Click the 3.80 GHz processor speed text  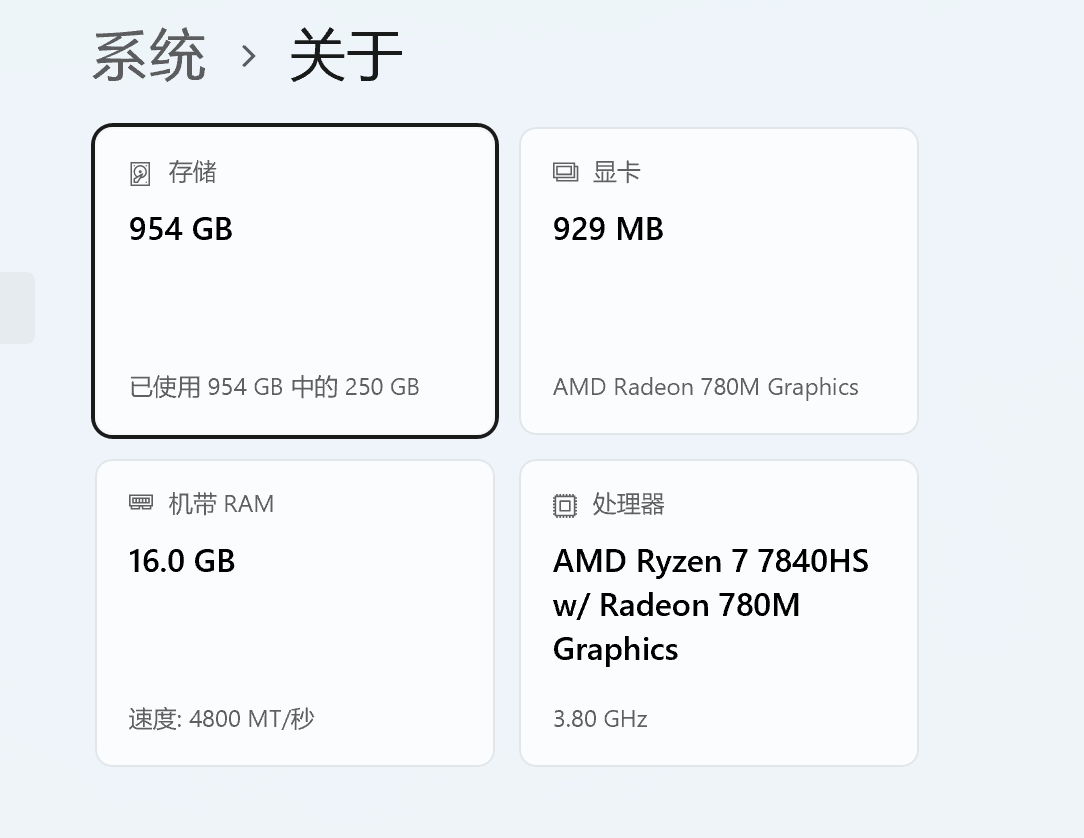600,719
